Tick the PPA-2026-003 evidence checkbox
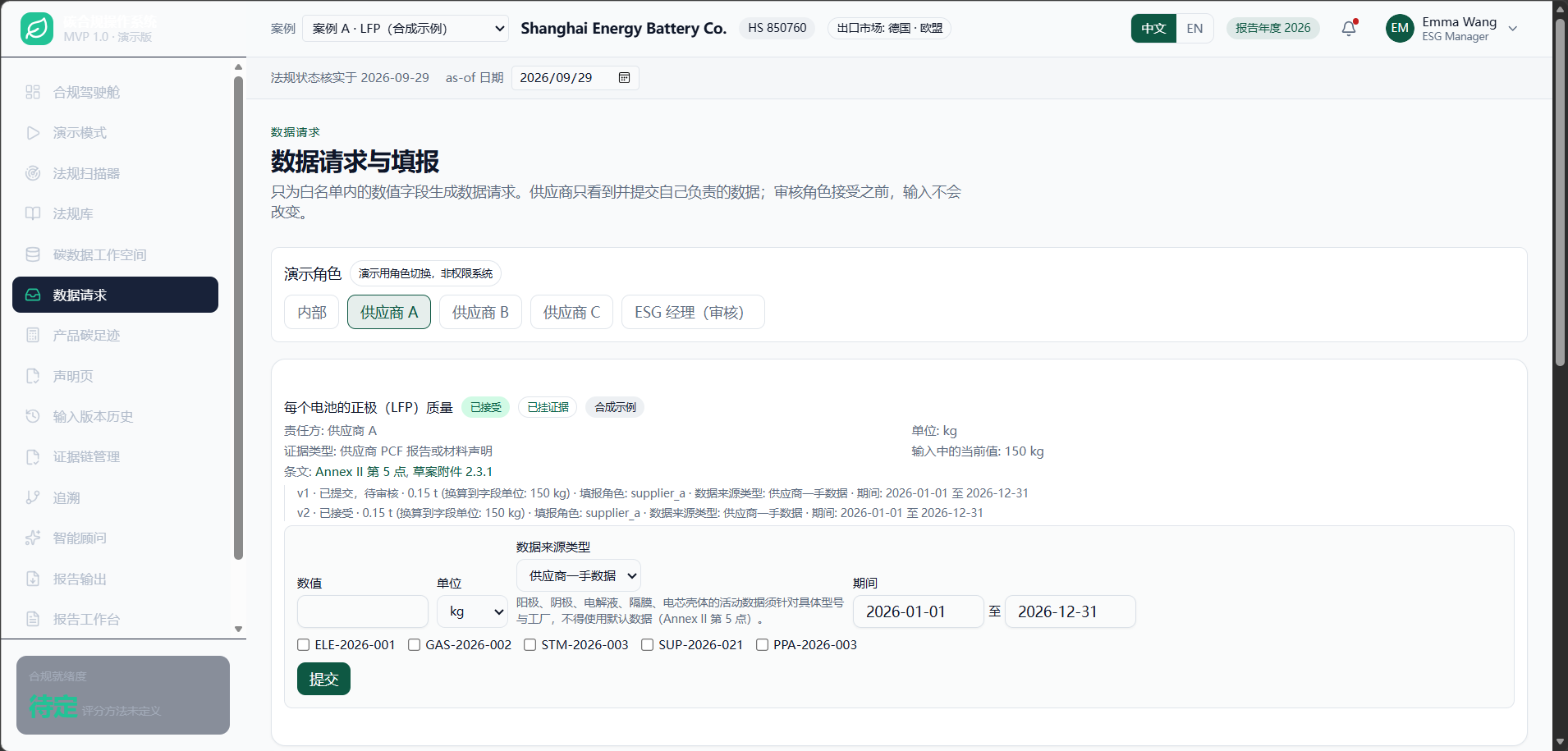1568x751 pixels. pyautogui.click(x=762, y=645)
